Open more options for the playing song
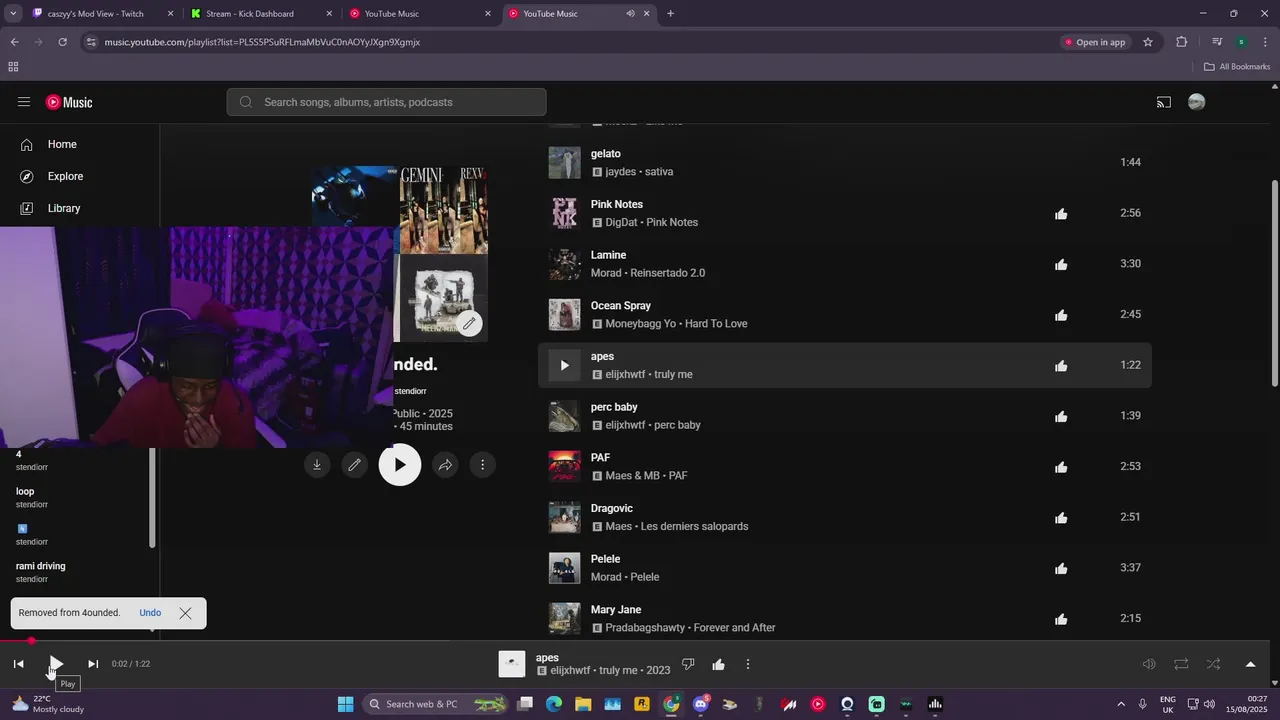This screenshot has width=1280, height=720. 747,664
